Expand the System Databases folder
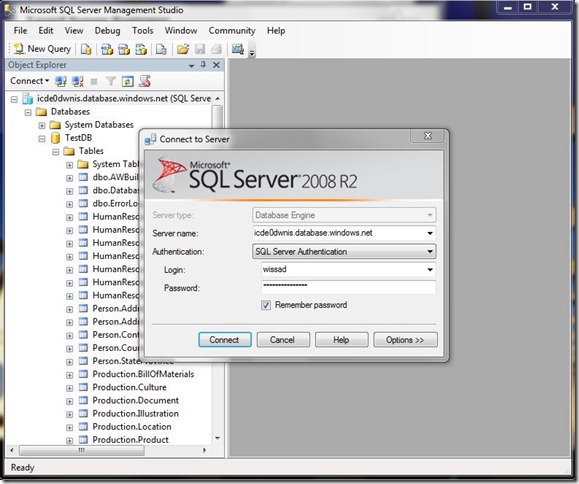 click(42, 126)
